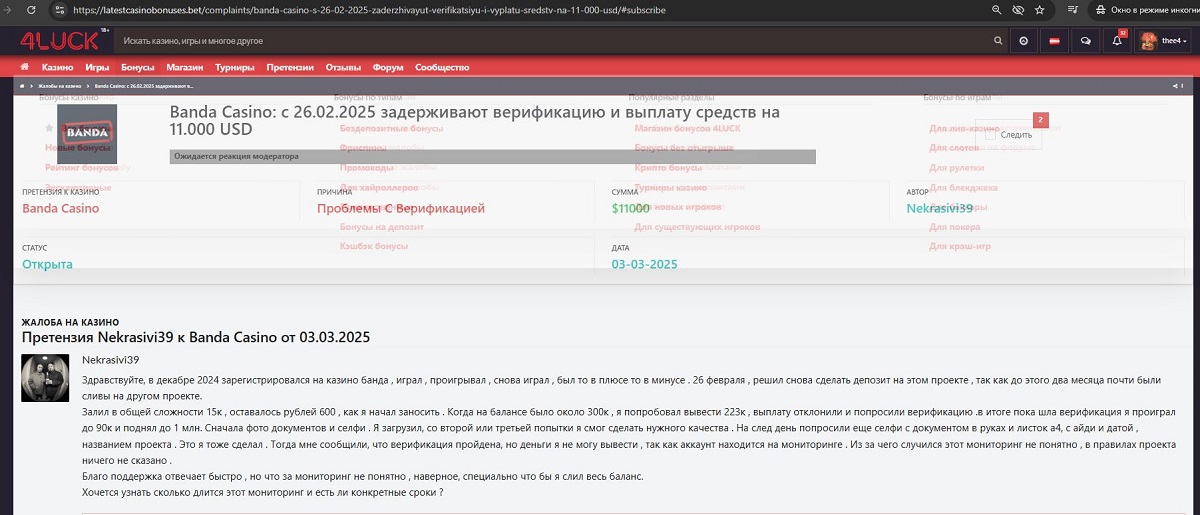Viewport: 1200px width, 515px height.
Task: Click the magnifier search icon in the site header
Action: click(997, 41)
